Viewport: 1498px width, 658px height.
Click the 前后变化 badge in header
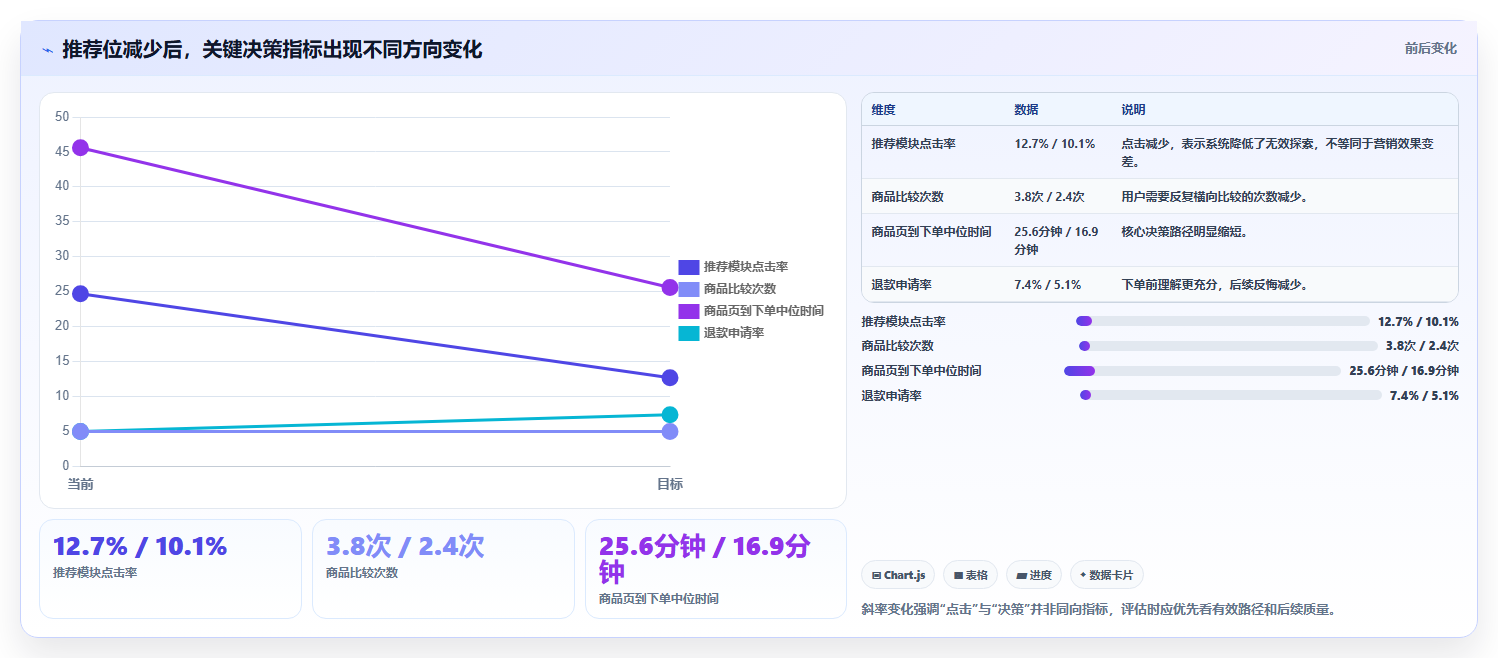(1430, 48)
